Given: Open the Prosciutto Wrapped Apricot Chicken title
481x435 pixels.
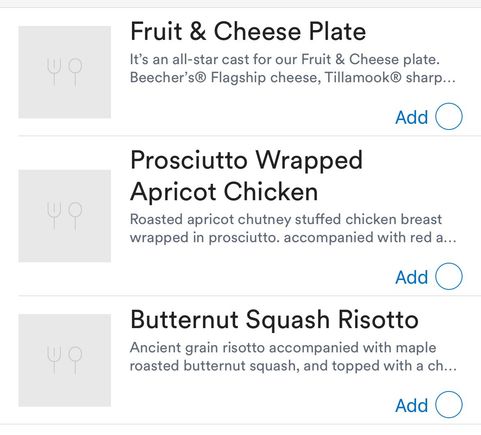Looking at the screenshot, I should pos(246,176).
